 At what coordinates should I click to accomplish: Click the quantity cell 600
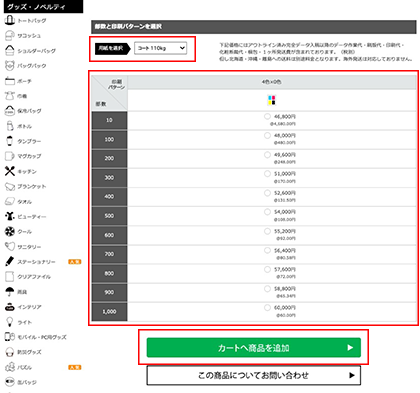tap(109, 235)
